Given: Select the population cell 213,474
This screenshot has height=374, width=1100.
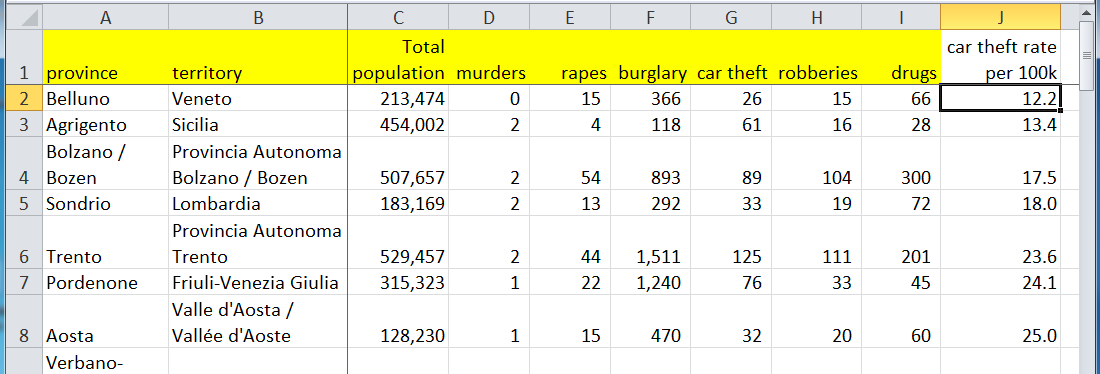Looking at the screenshot, I should 398,99.
